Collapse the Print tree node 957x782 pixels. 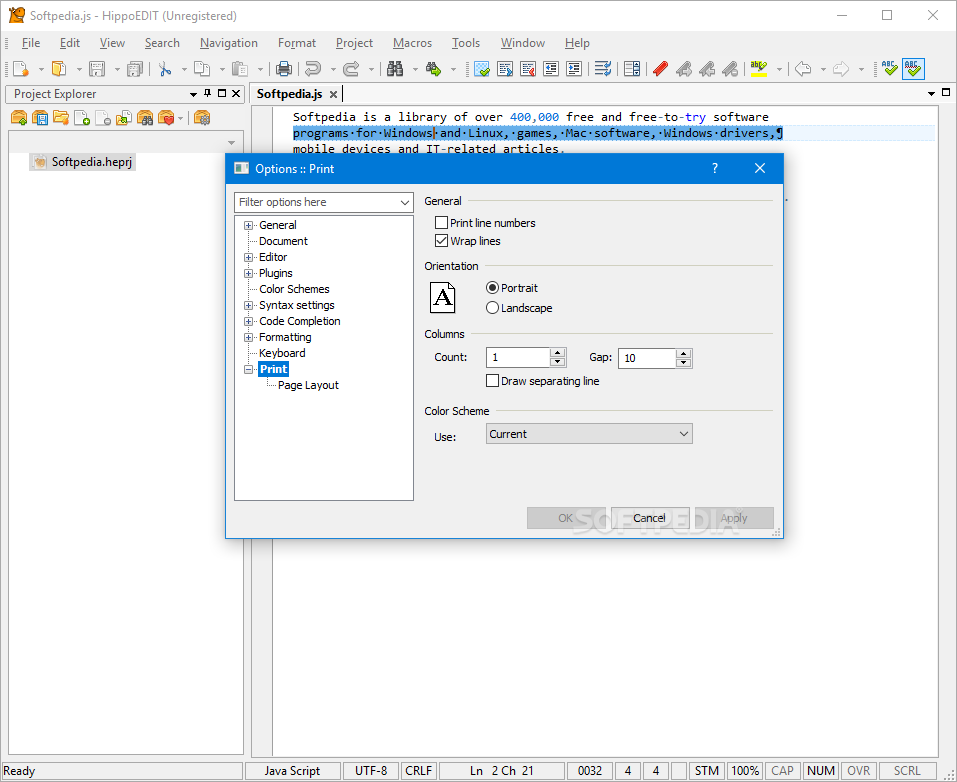tap(248, 369)
